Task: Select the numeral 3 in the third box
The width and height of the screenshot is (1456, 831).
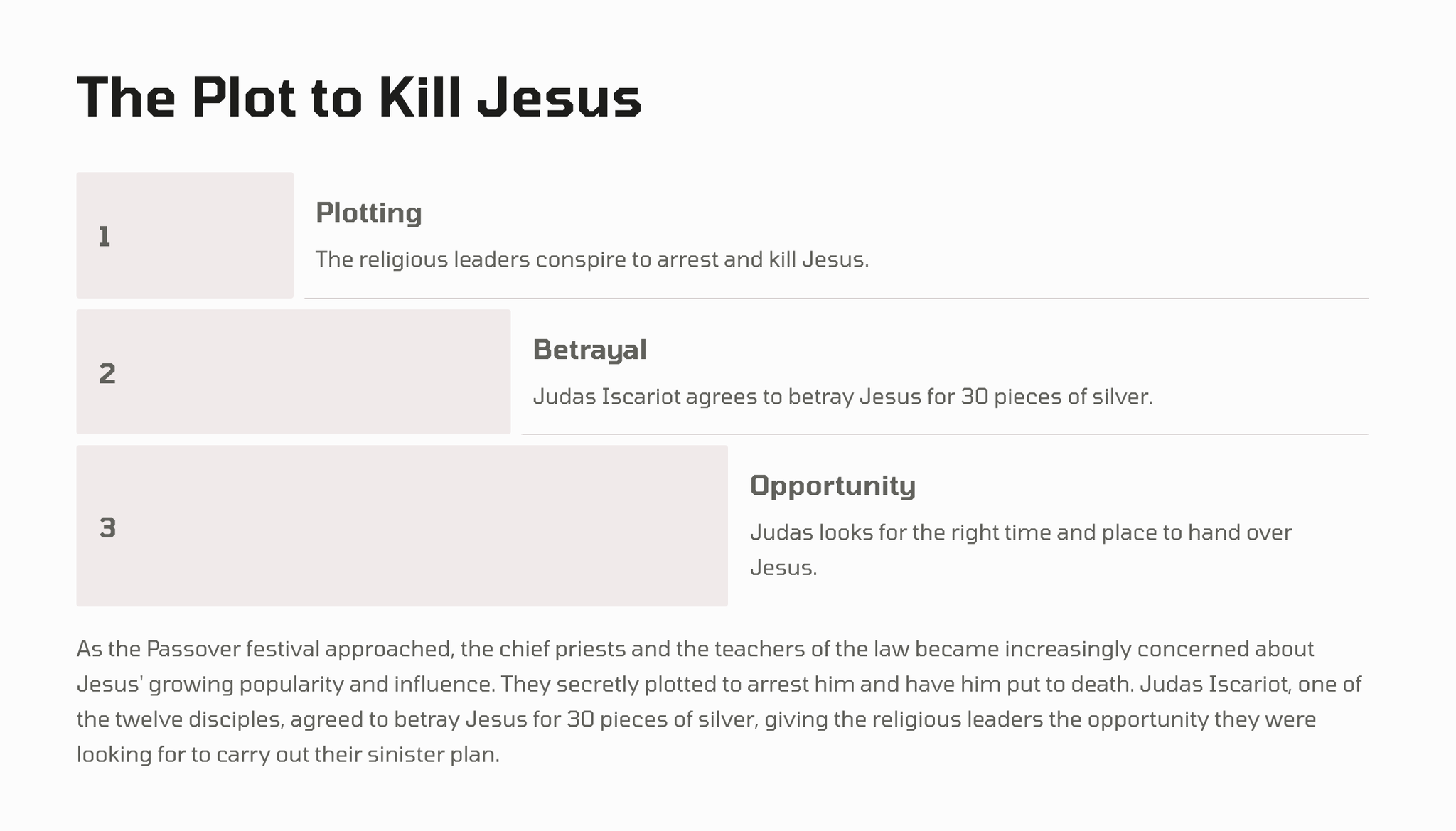Action: pyautogui.click(x=107, y=527)
